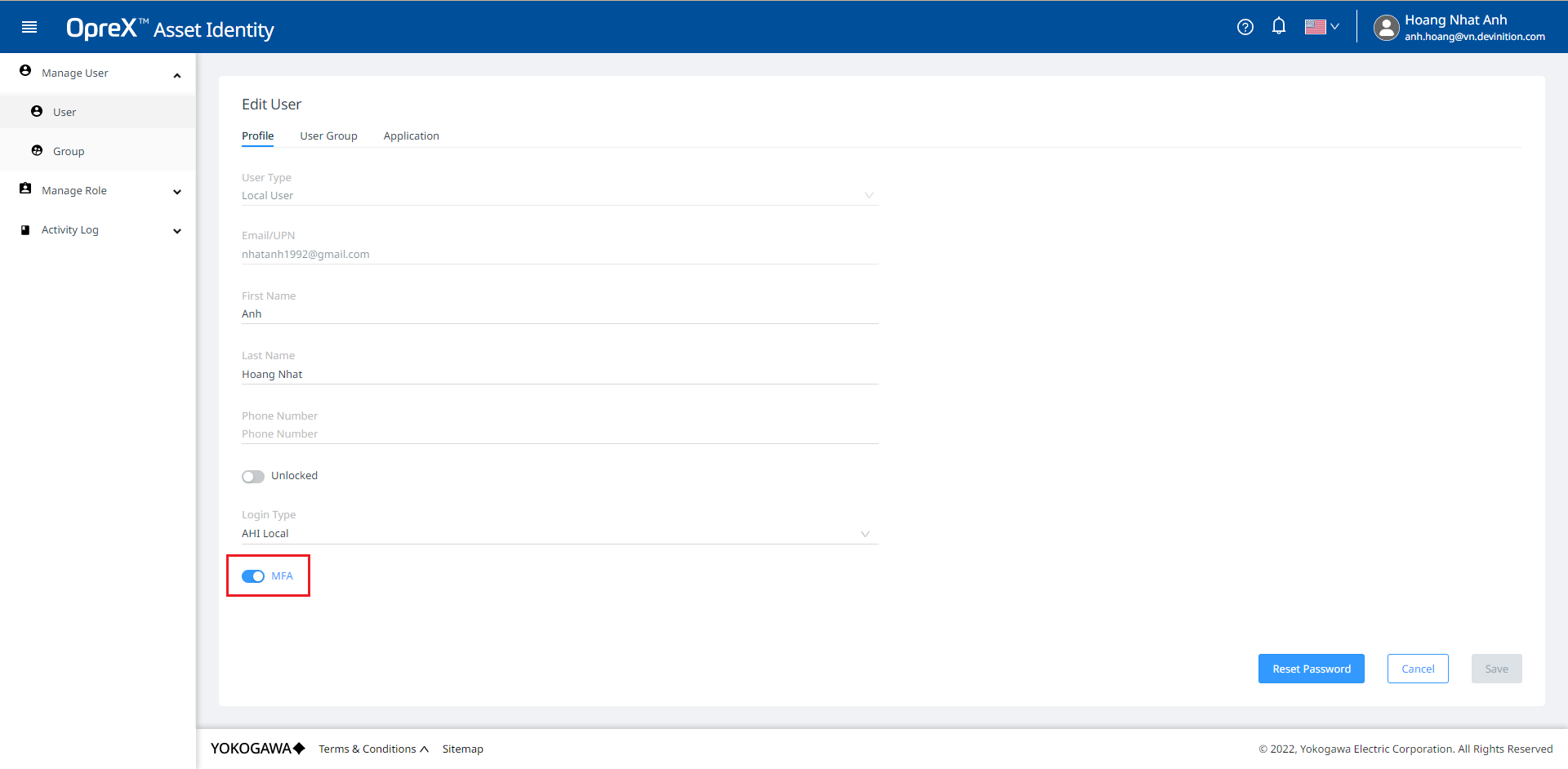Click the Manage User person icon

pyautogui.click(x=25, y=71)
